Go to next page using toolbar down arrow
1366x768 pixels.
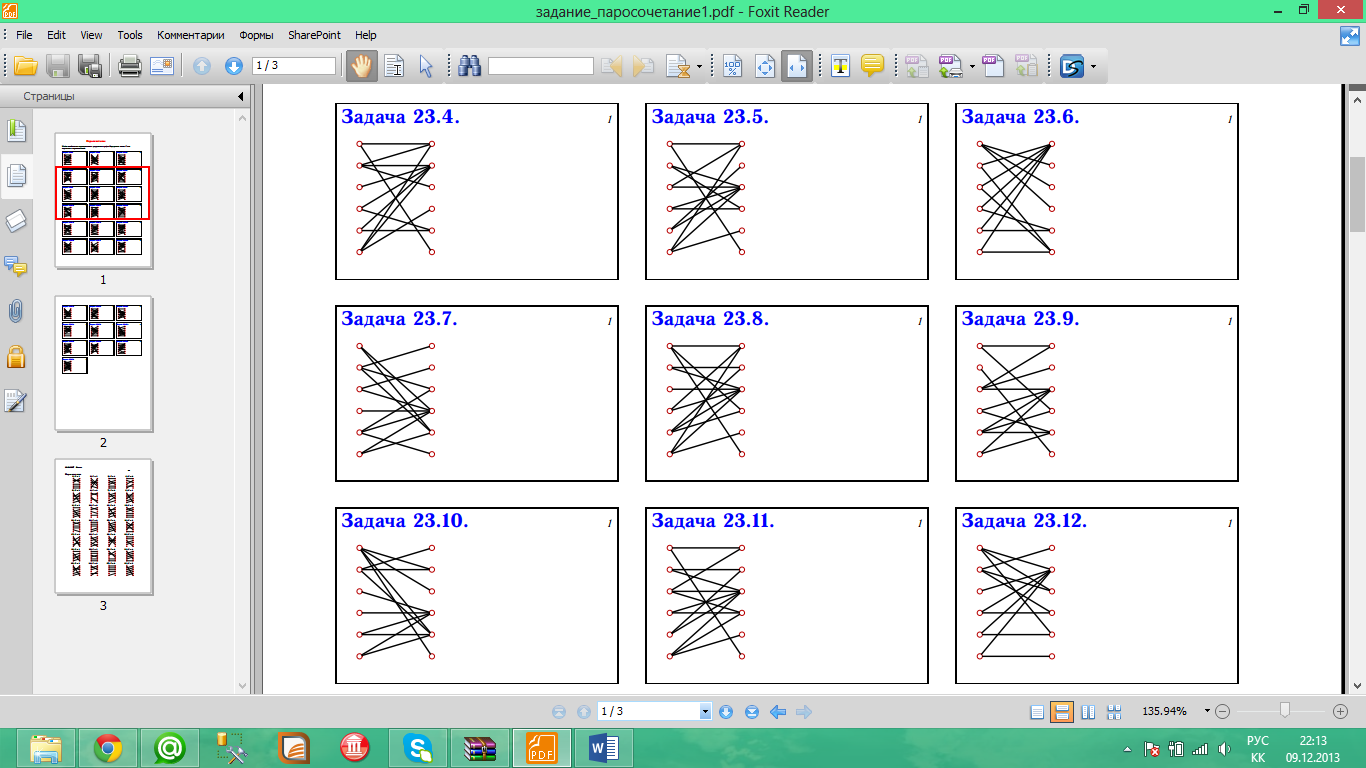tap(234, 67)
